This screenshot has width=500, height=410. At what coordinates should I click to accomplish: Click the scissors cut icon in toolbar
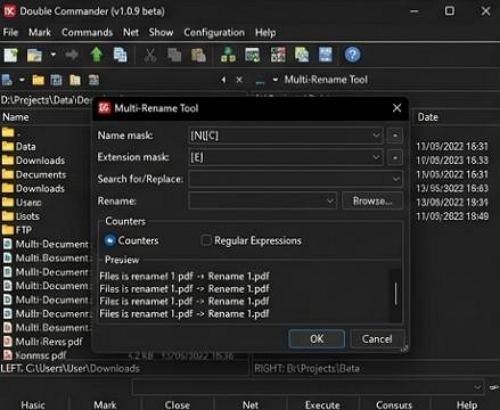tap(150, 55)
